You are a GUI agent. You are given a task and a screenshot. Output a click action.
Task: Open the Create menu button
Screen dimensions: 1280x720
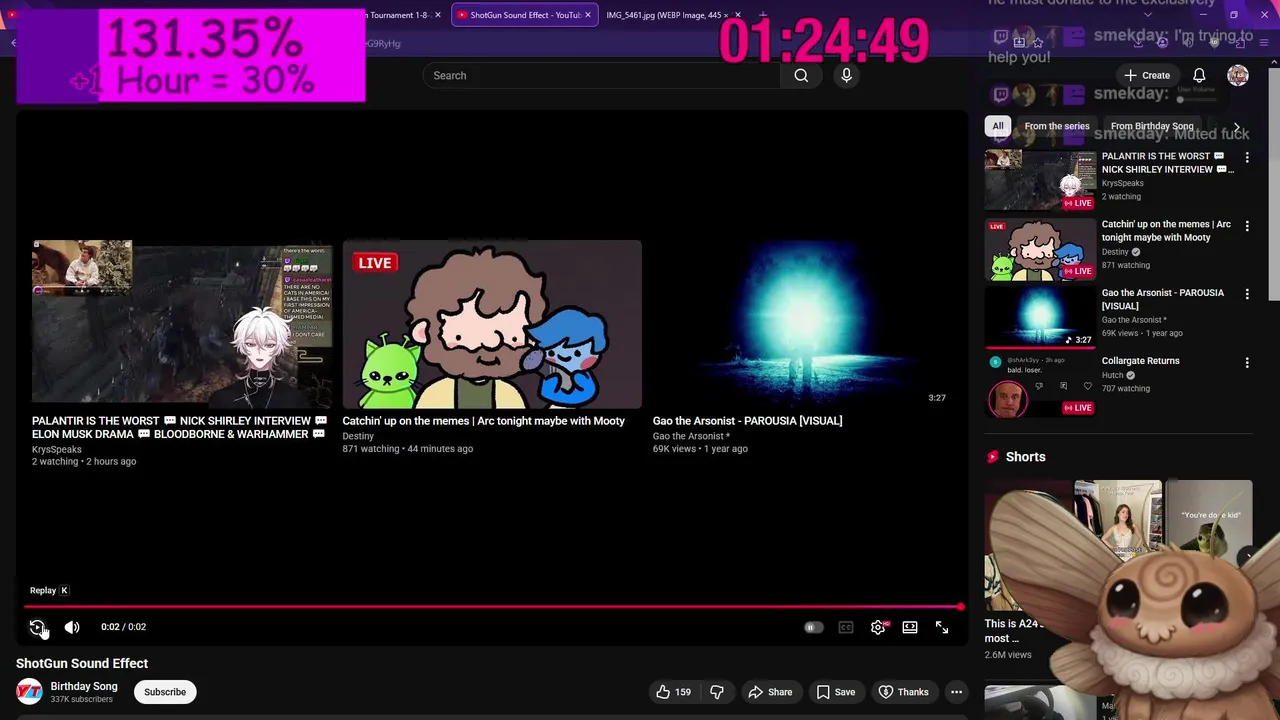(1146, 75)
